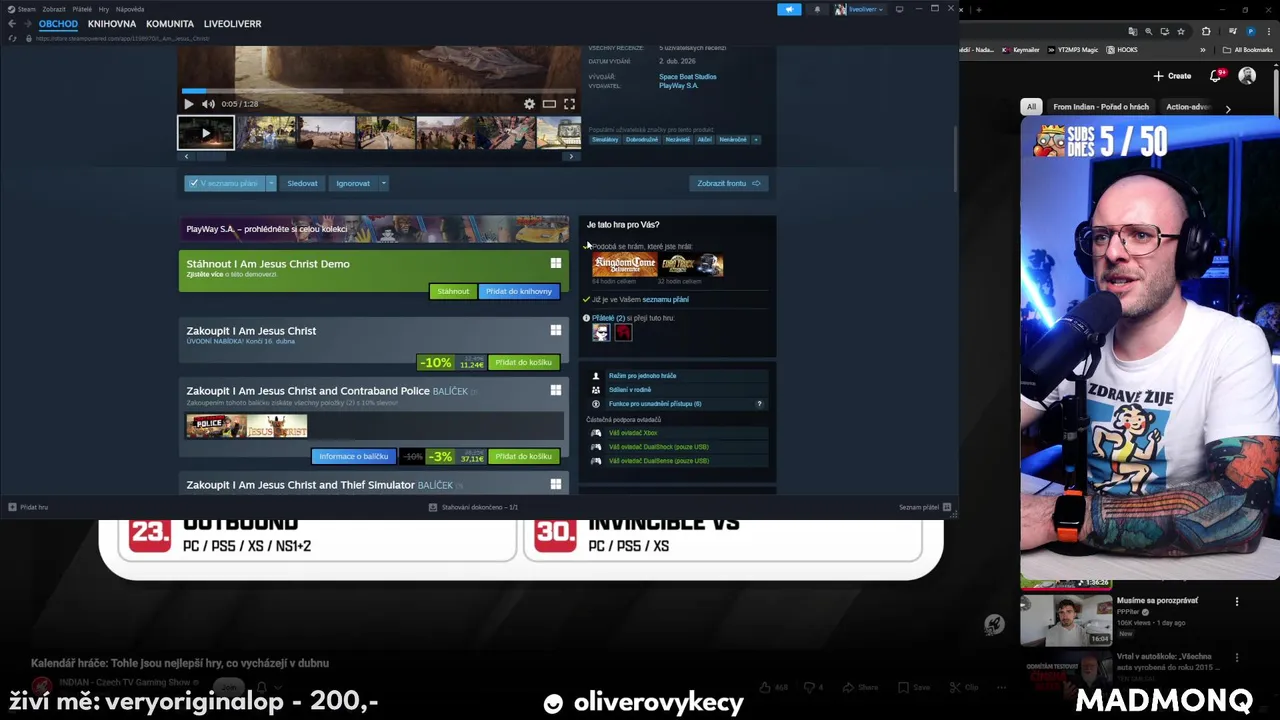The height and width of the screenshot is (720, 1280).
Task: Add Contraband Police bundle to cart
Action: (523, 456)
